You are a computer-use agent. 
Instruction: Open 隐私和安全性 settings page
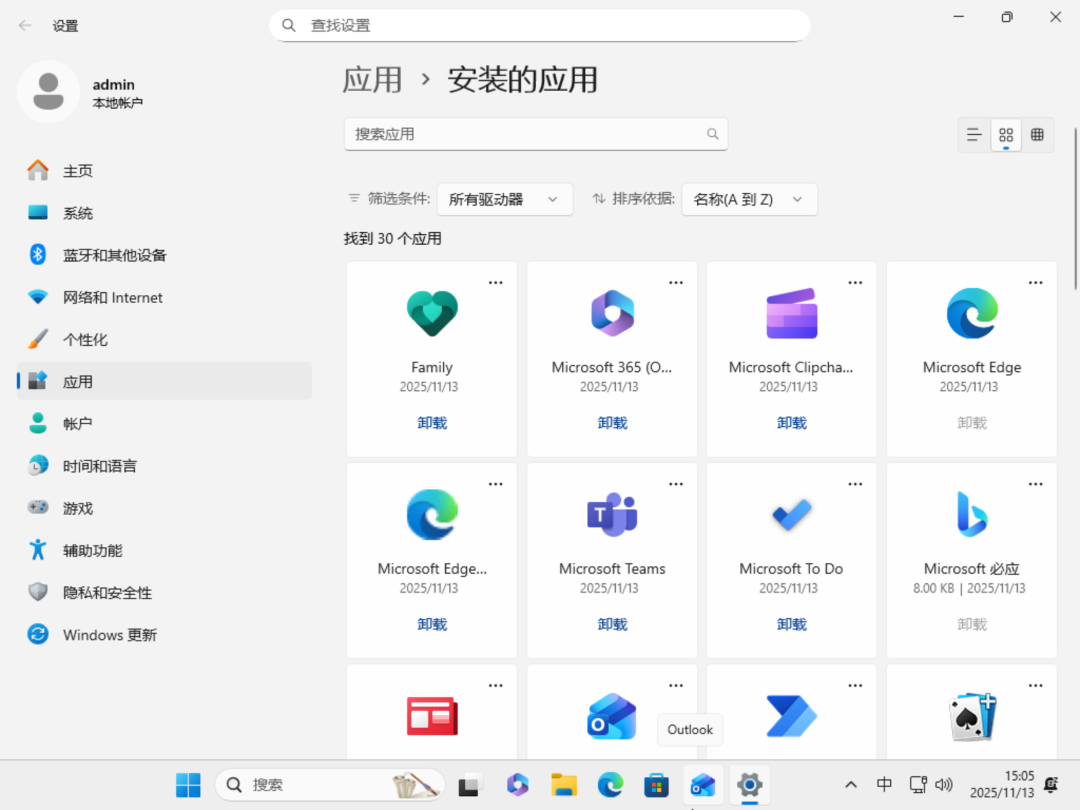pyautogui.click(x=165, y=592)
